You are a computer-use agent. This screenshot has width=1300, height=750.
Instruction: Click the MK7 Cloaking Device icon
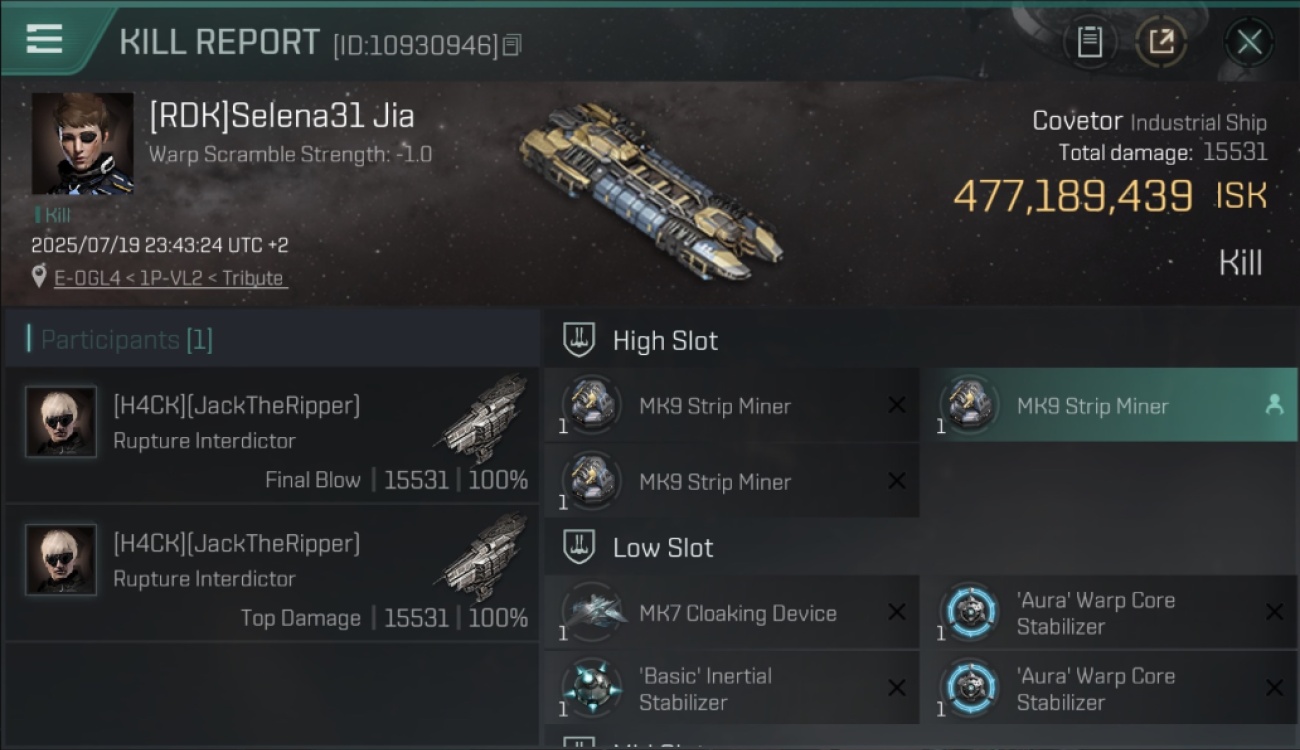pyautogui.click(x=592, y=612)
